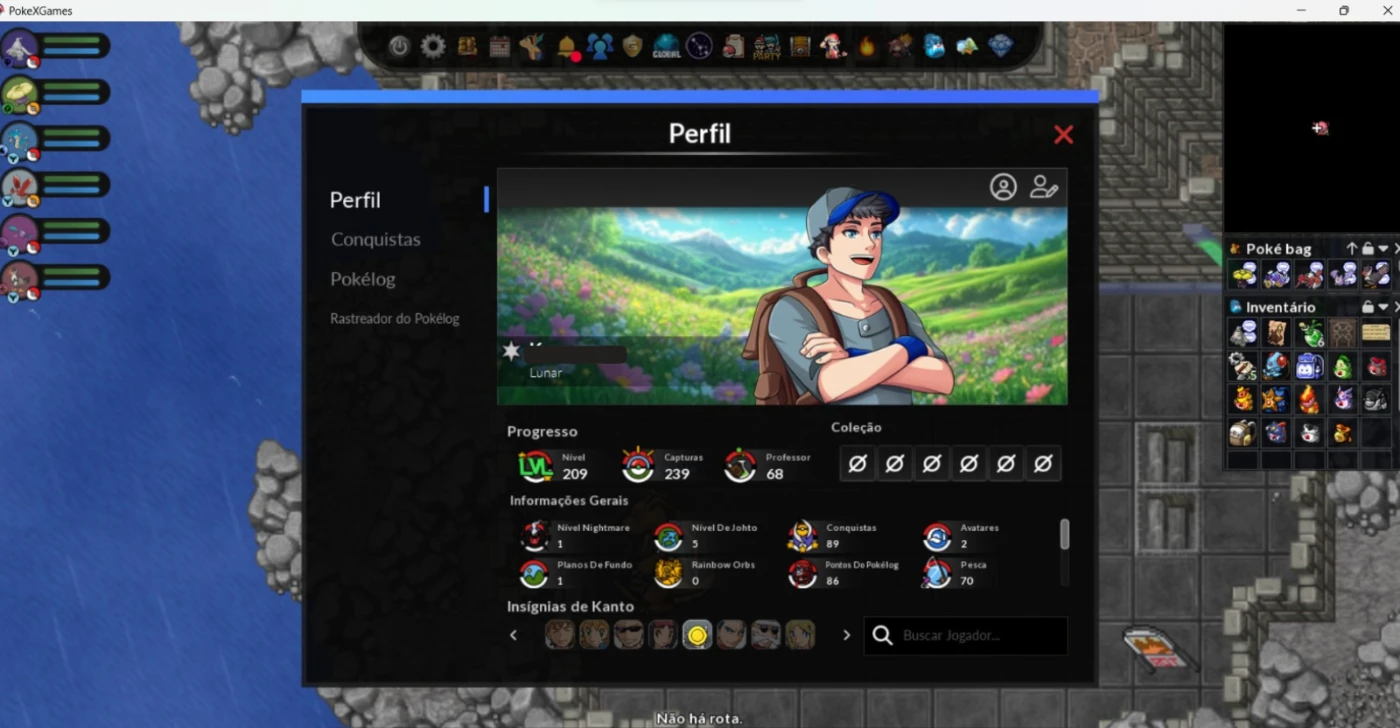This screenshot has height=728, width=1400.
Task: Select the highlighted yellow Kanto badge
Action: 697,635
